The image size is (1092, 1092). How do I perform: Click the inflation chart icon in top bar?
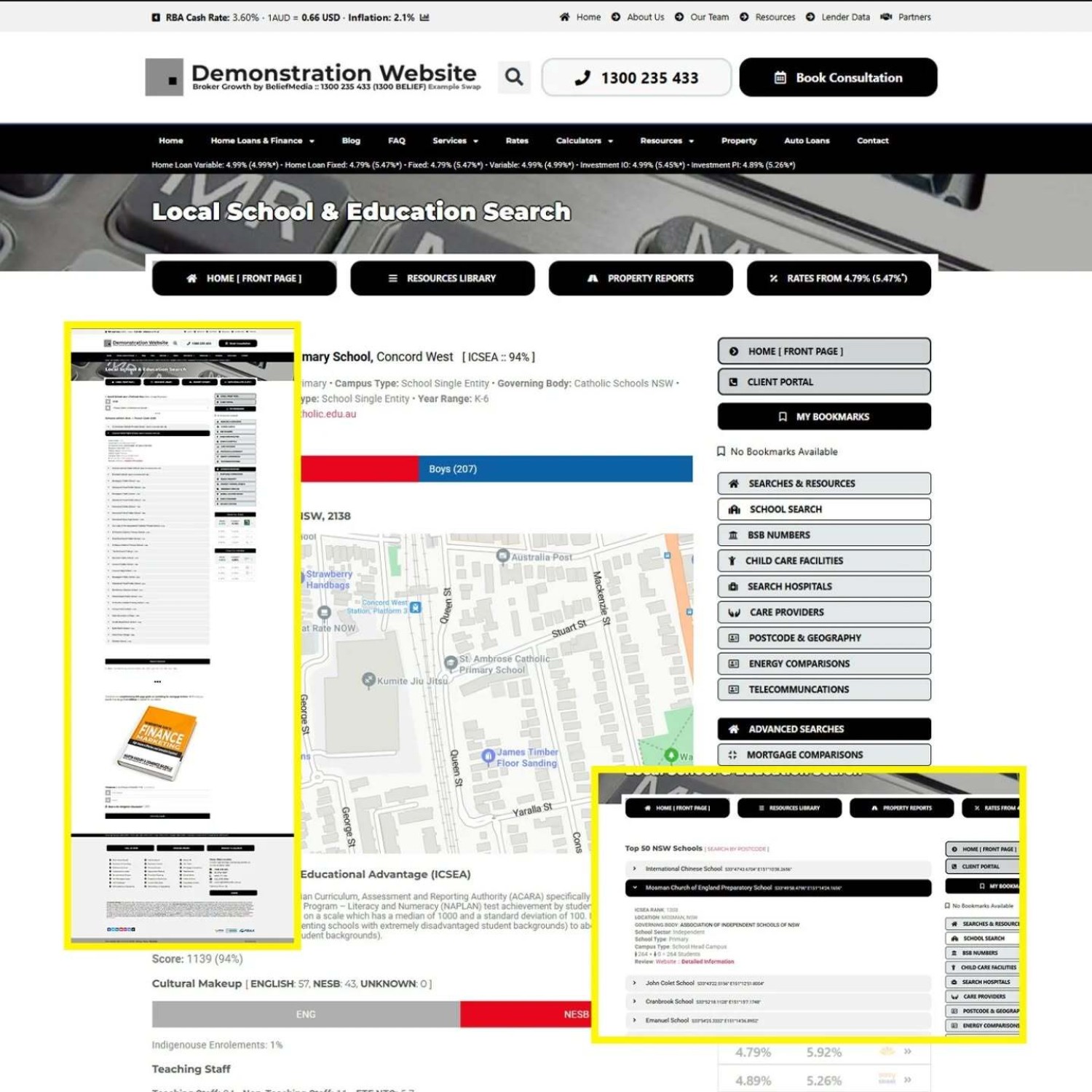coord(424,17)
